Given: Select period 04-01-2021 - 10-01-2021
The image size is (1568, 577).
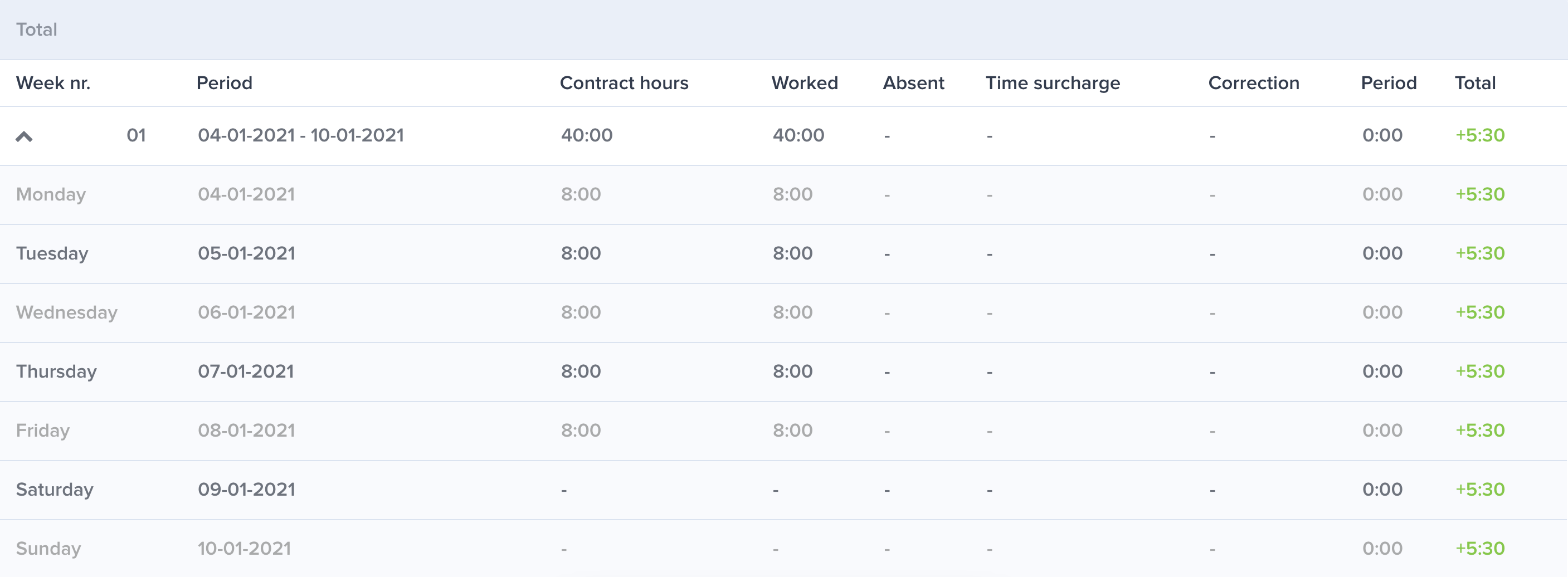Looking at the screenshot, I should point(301,135).
